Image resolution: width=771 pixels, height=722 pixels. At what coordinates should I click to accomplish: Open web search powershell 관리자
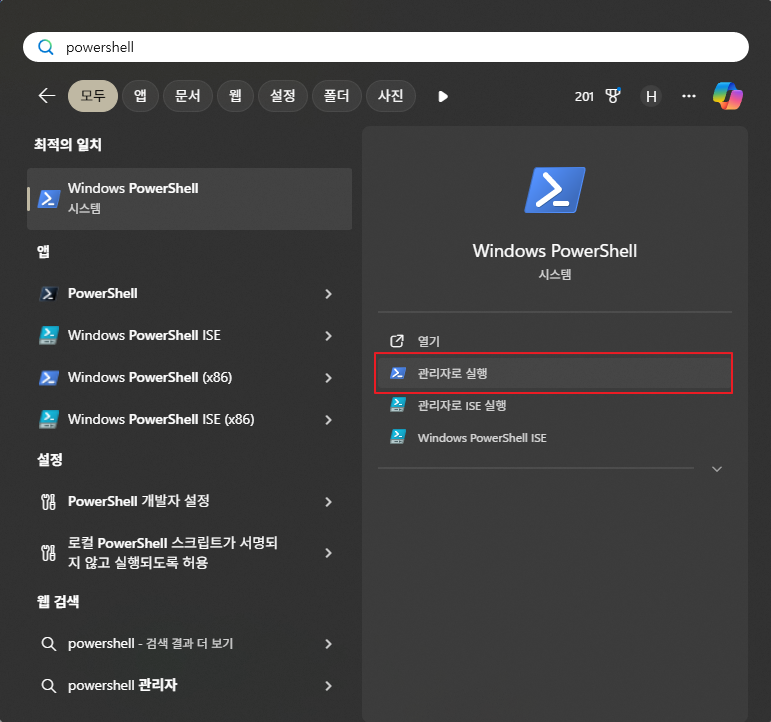click(x=189, y=685)
